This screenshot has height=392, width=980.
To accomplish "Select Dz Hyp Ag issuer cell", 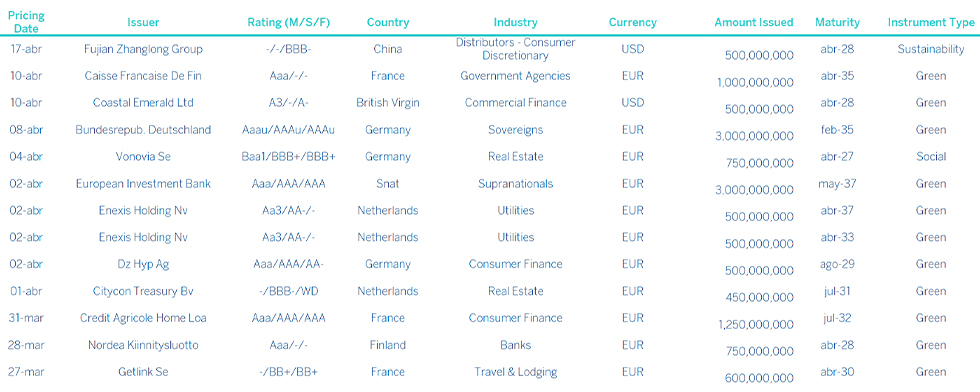I will click(143, 264).
